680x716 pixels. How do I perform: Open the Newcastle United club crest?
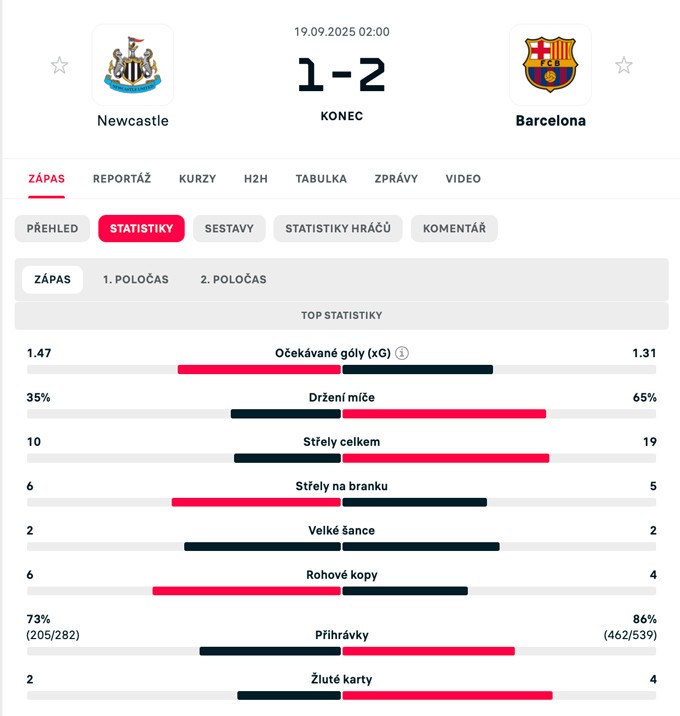click(133, 65)
